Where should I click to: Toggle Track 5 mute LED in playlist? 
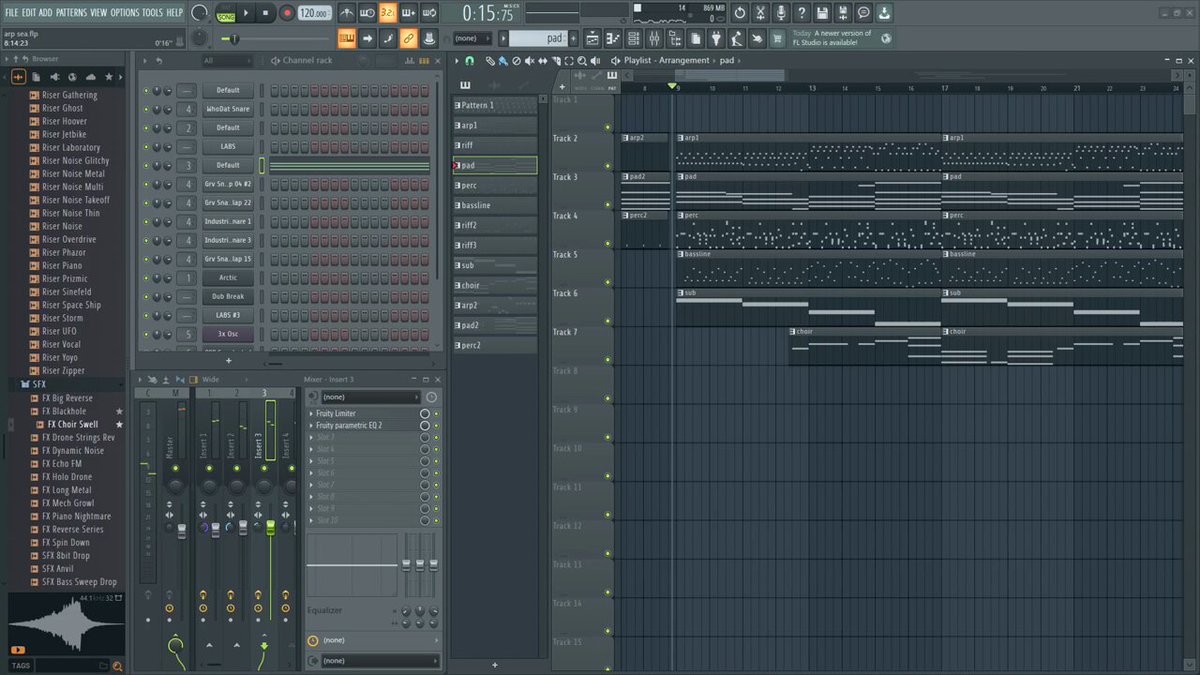[607, 282]
